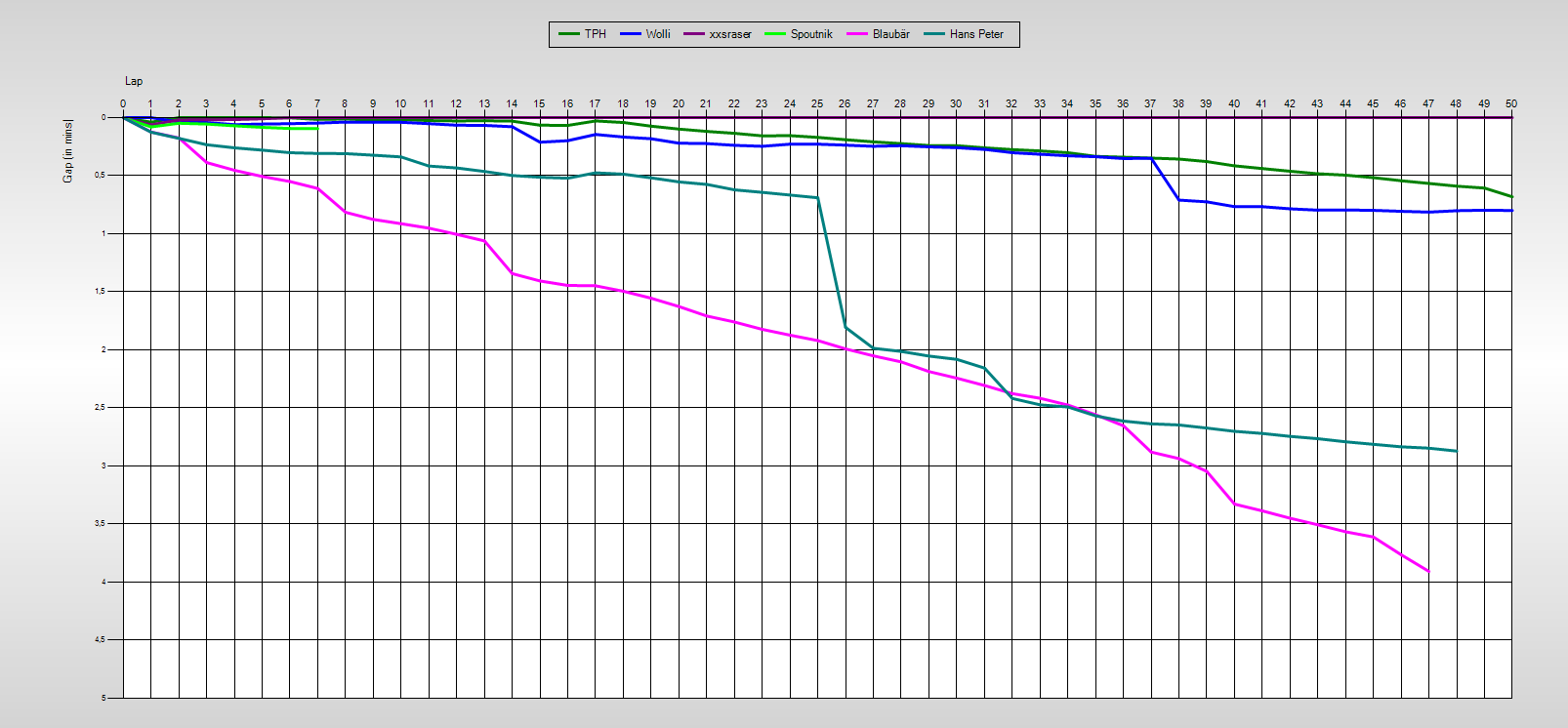Click the 'Gap [in mins]' axis label

pos(68,150)
